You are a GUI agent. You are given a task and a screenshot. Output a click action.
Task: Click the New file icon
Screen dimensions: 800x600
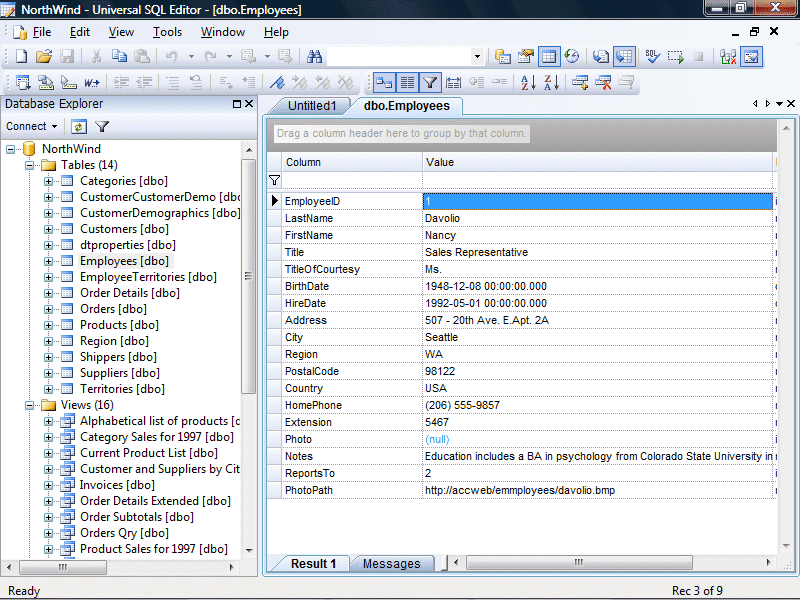coord(21,57)
